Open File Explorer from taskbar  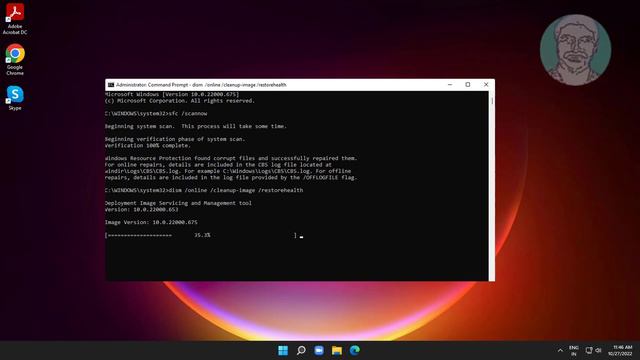point(337,350)
